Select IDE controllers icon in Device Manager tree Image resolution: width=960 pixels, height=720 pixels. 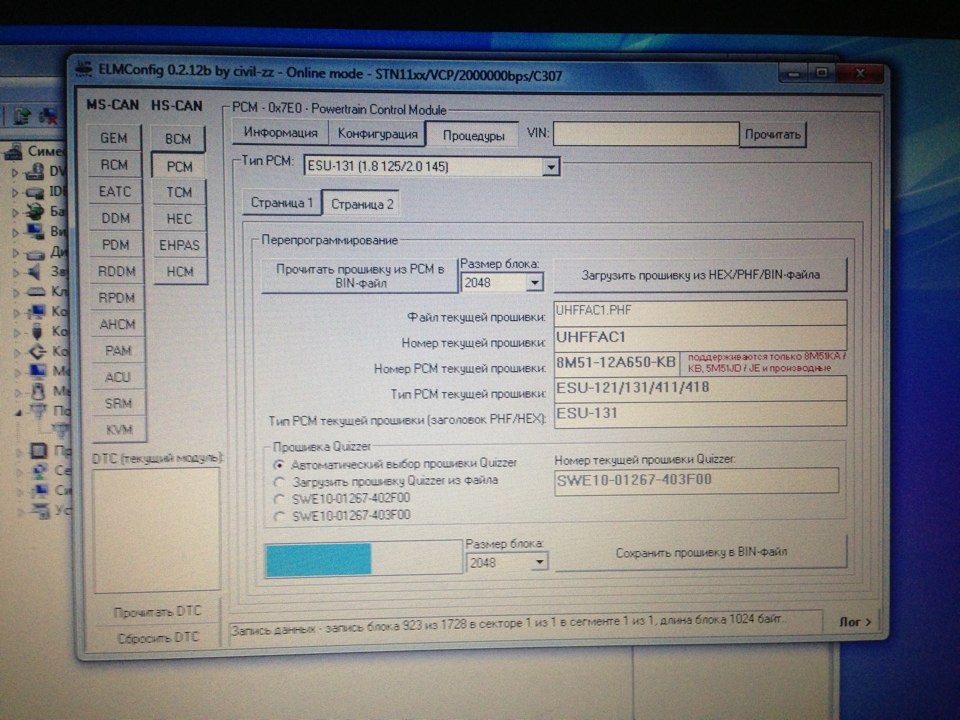36,192
